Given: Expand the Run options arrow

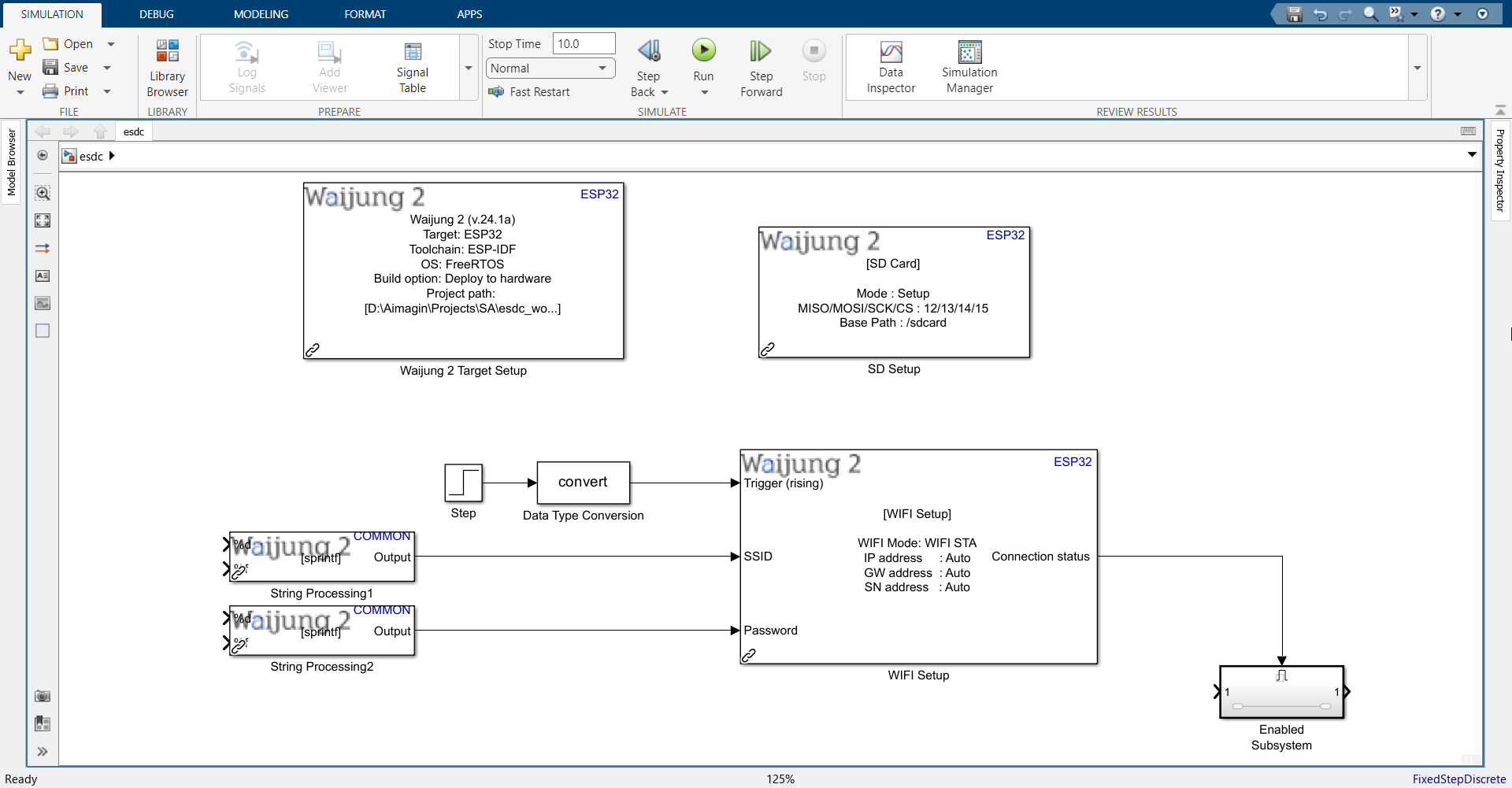Looking at the screenshot, I should (x=704, y=92).
